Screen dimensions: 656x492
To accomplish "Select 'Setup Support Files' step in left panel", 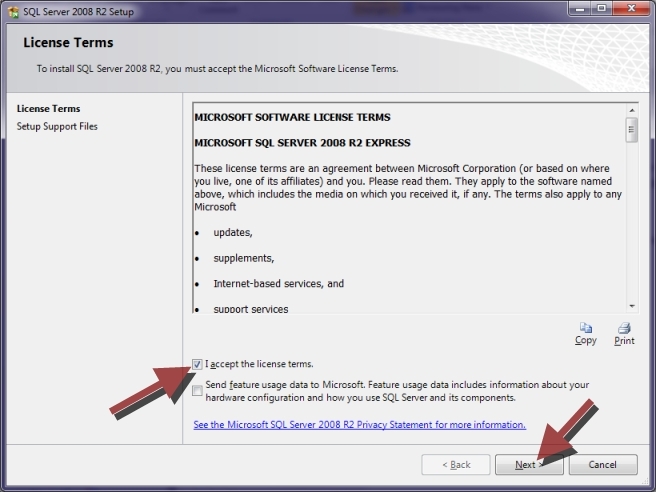I will tap(57, 126).
